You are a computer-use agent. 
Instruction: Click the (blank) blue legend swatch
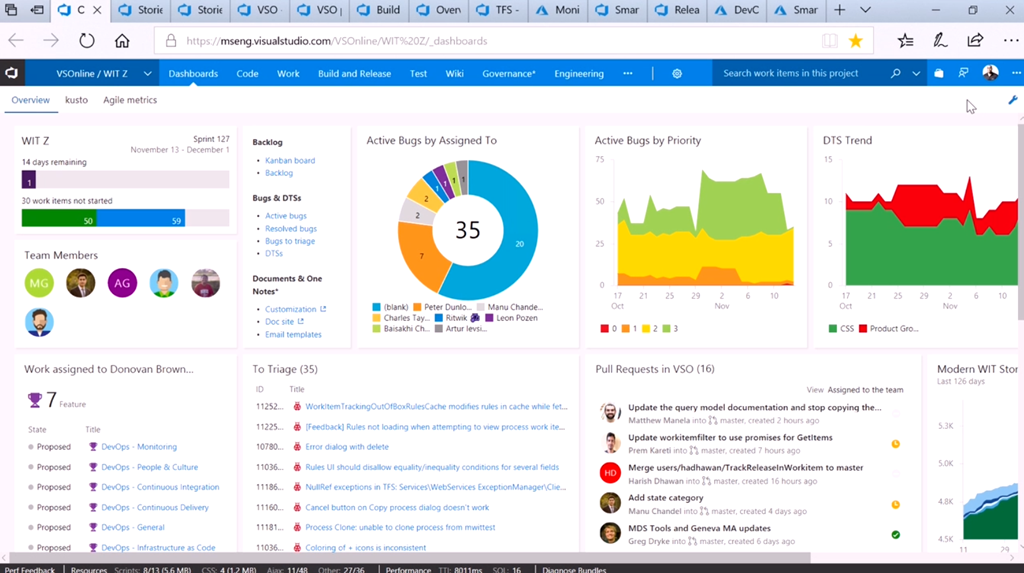[x=376, y=307]
